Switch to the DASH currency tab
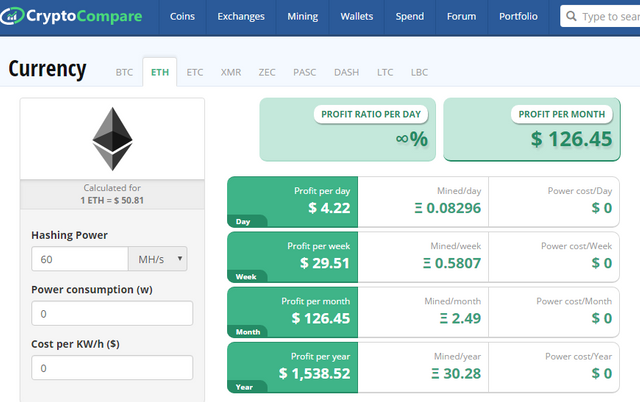 (347, 72)
